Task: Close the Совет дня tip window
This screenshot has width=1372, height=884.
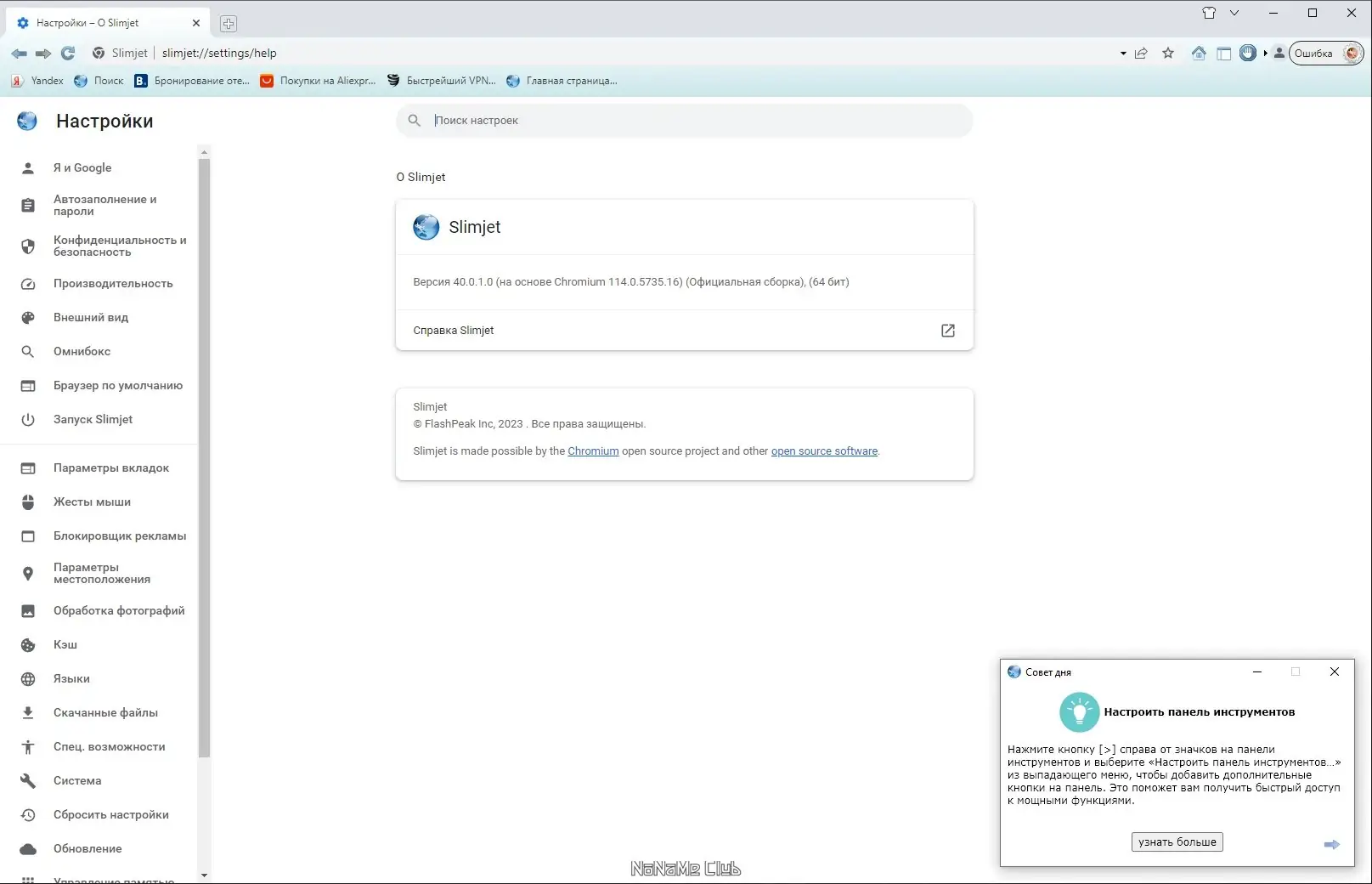Action: pyautogui.click(x=1335, y=671)
